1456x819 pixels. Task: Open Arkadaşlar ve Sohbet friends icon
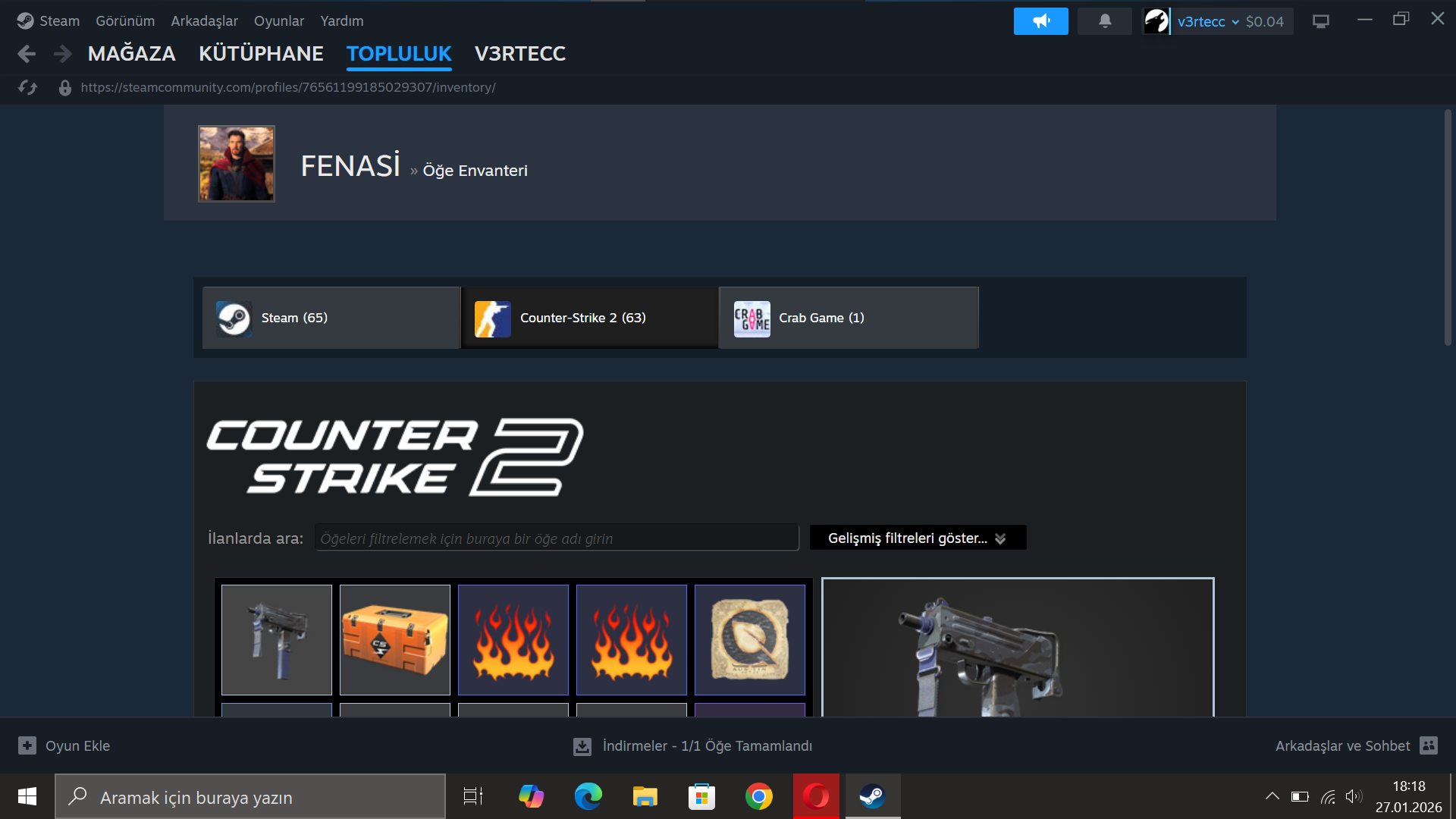(x=1429, y=745)
